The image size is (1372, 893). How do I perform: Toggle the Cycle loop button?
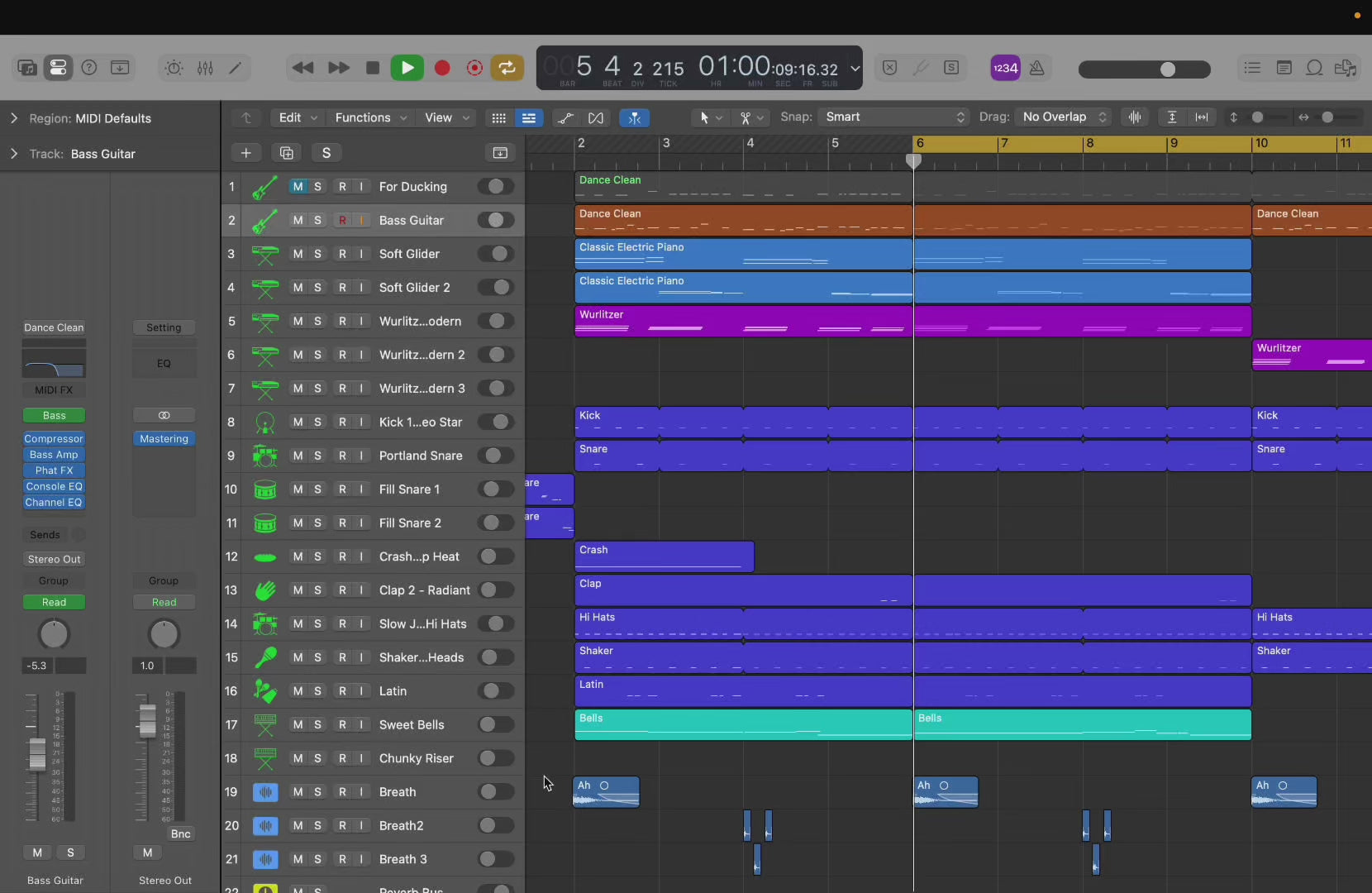[507, 68]
